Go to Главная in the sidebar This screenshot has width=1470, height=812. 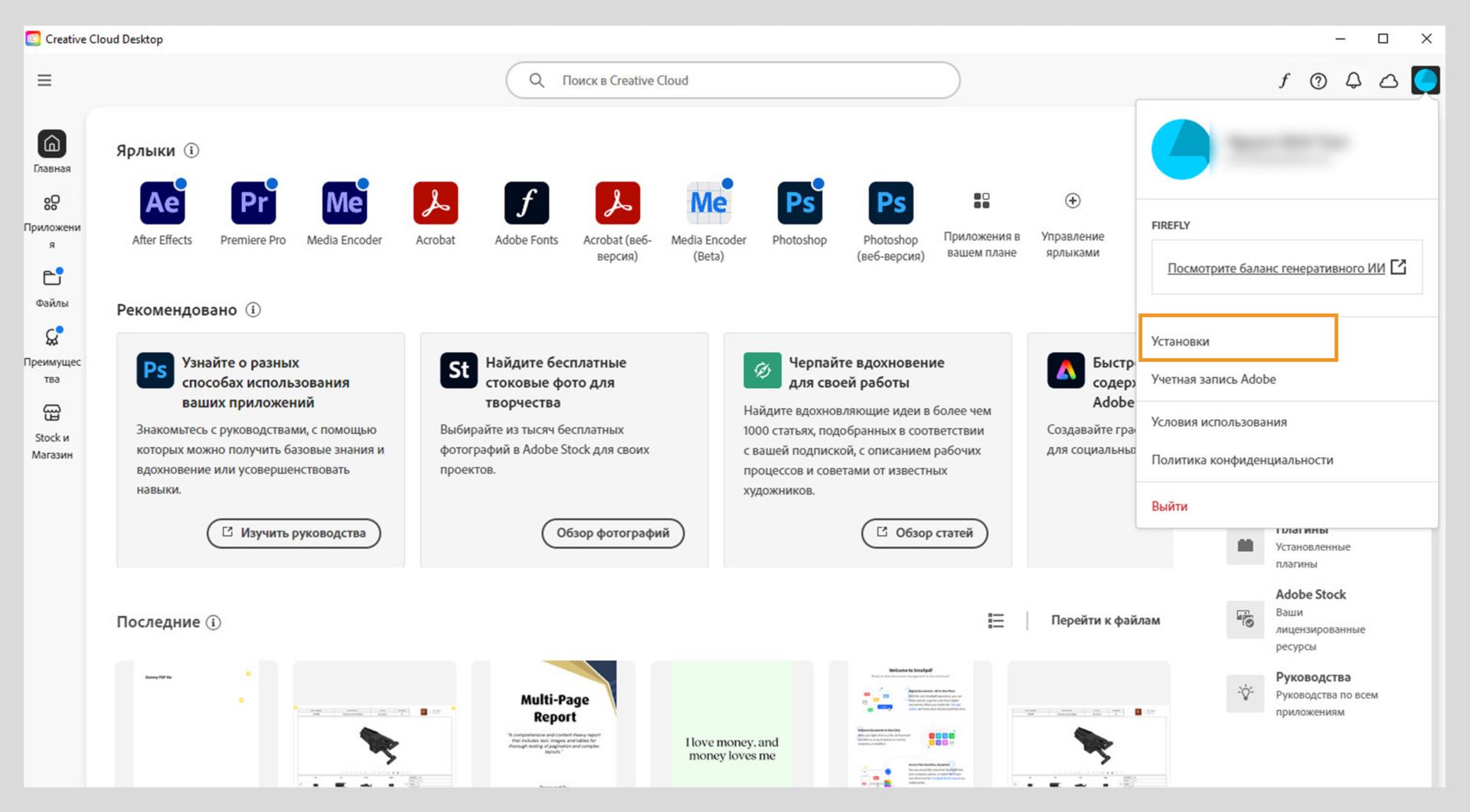pyautogui.click(x=52, y=152)
